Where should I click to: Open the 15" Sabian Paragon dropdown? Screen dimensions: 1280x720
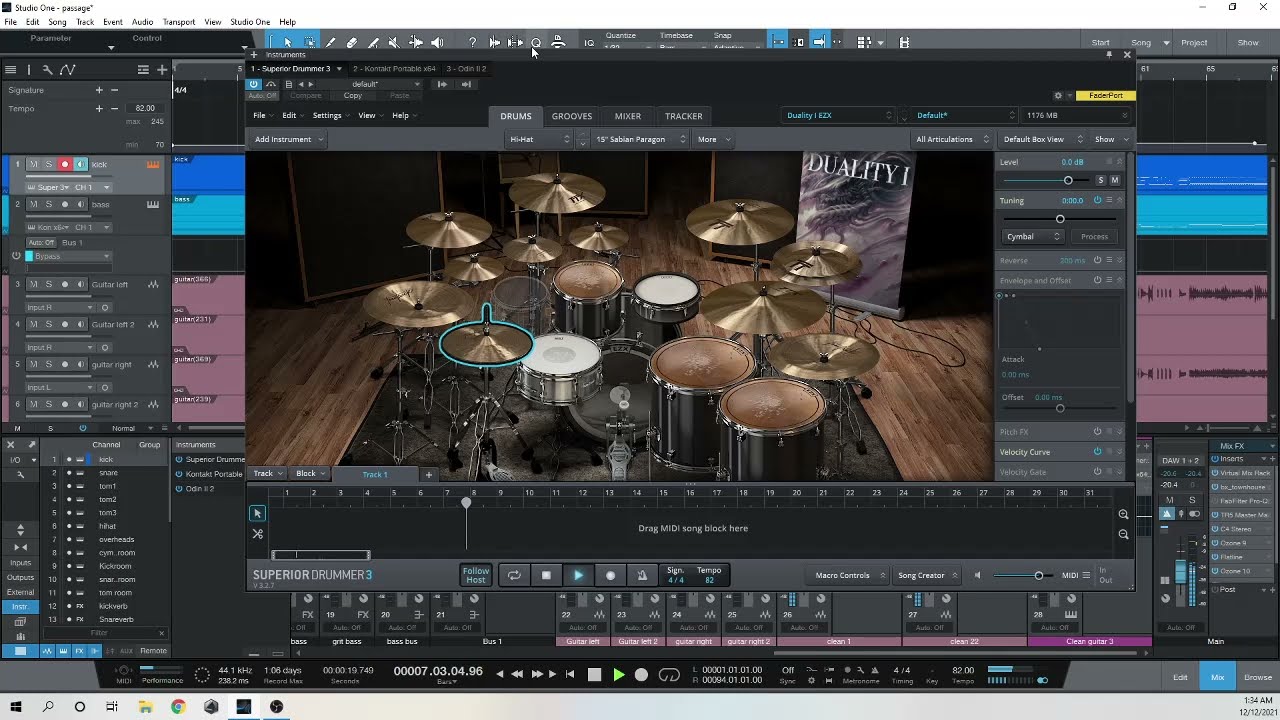pyautogui.click(x=640, y=139)
